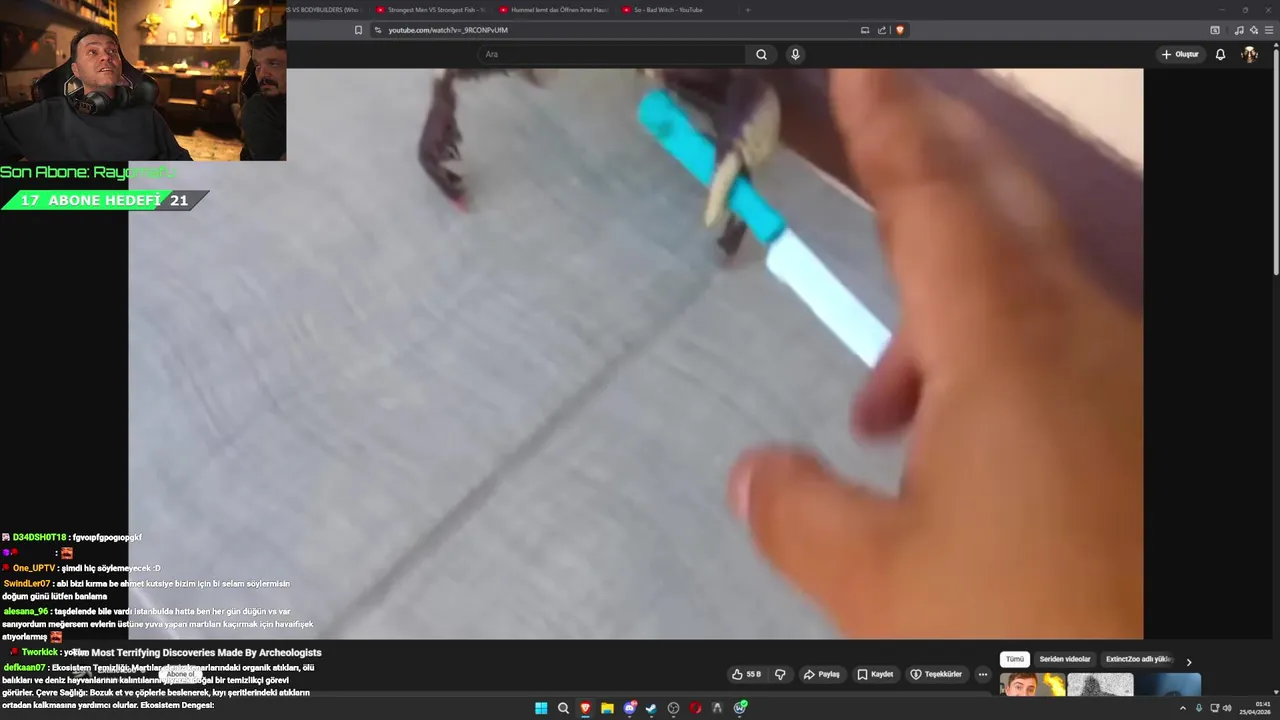Image resolution: width=1280 pixels, height=720 pixels.
Task: Open Windows taskbar search
Action: click(563, 708)
